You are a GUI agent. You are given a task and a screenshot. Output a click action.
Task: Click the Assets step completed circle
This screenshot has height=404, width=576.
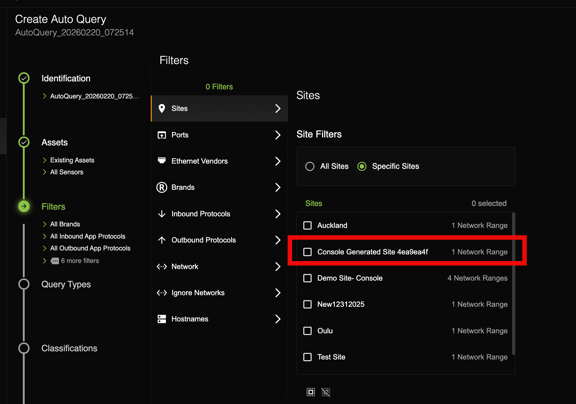click(x=24, y=142)
